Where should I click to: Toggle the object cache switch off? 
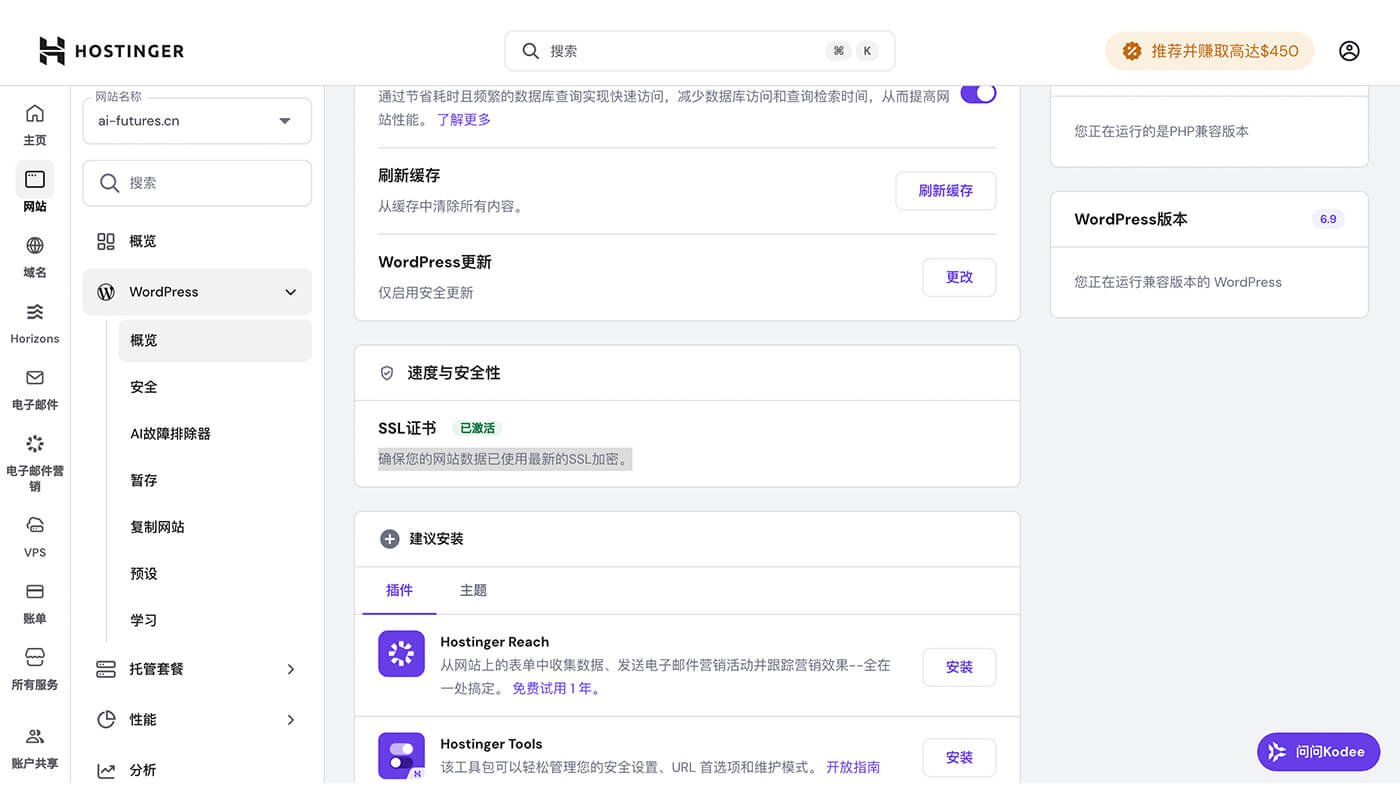[977, 91]
